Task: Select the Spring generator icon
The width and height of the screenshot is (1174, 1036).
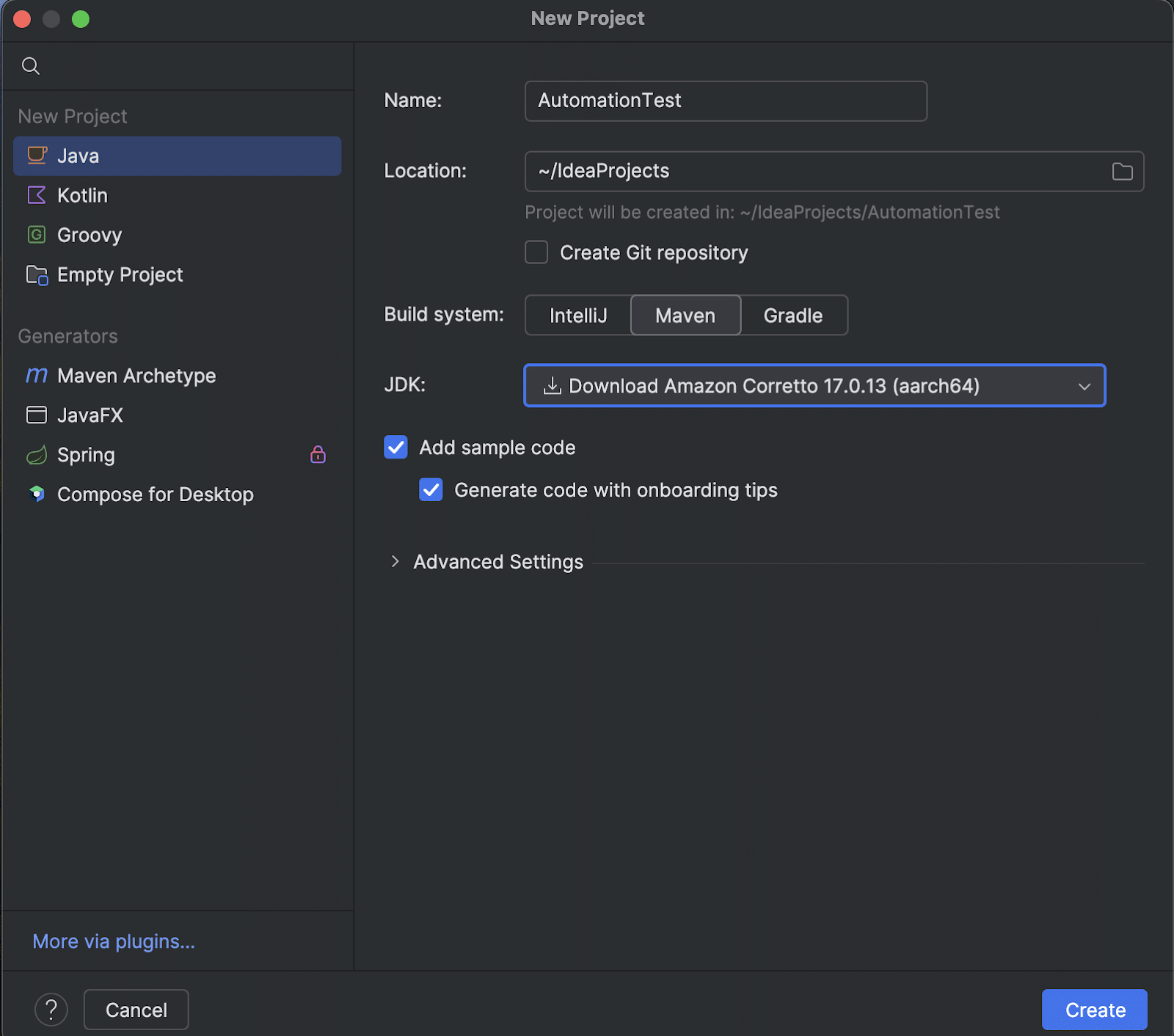Action: pos(37,455)
